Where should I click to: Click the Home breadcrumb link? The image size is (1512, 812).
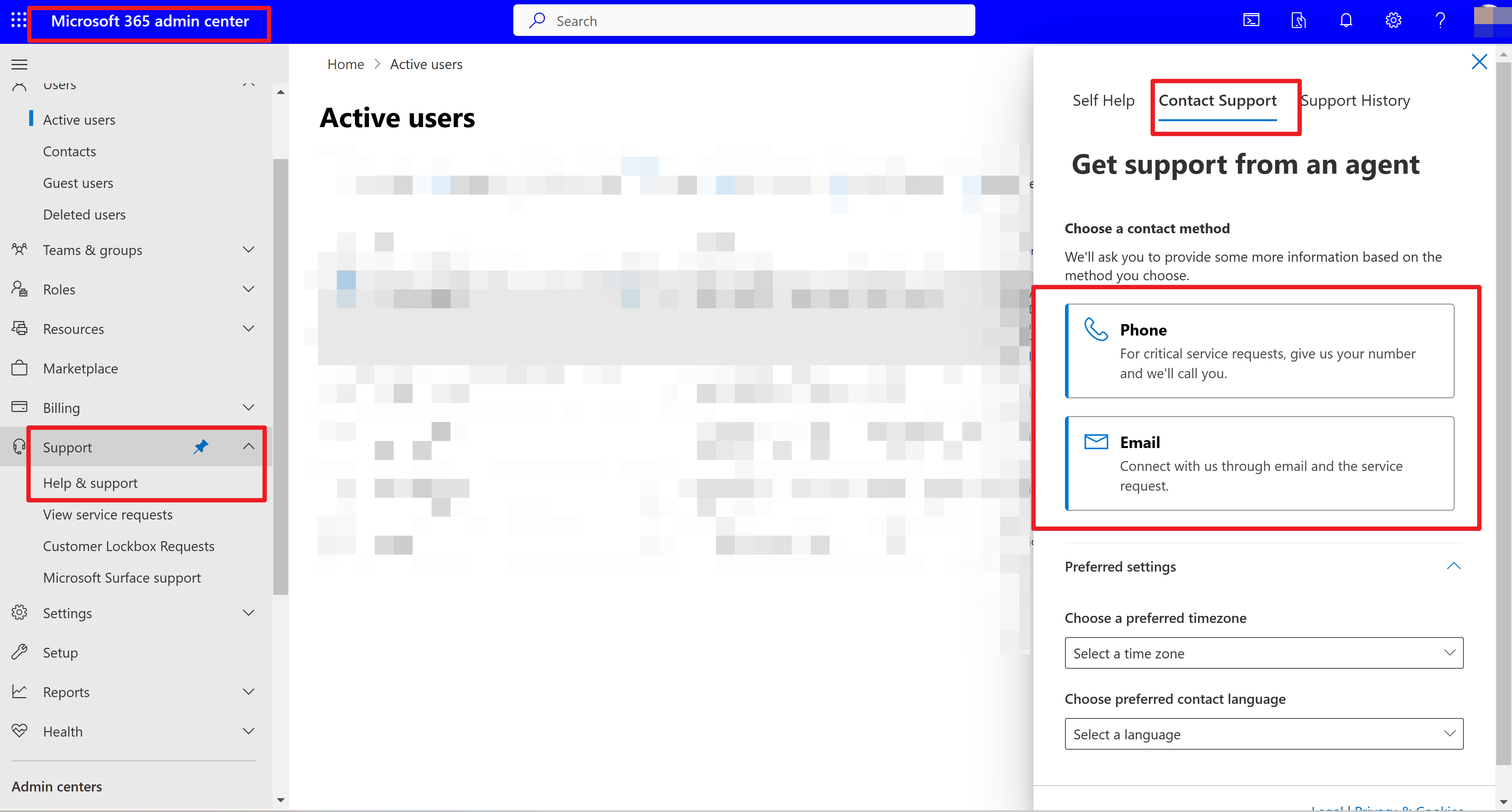(x=345, y=64)
